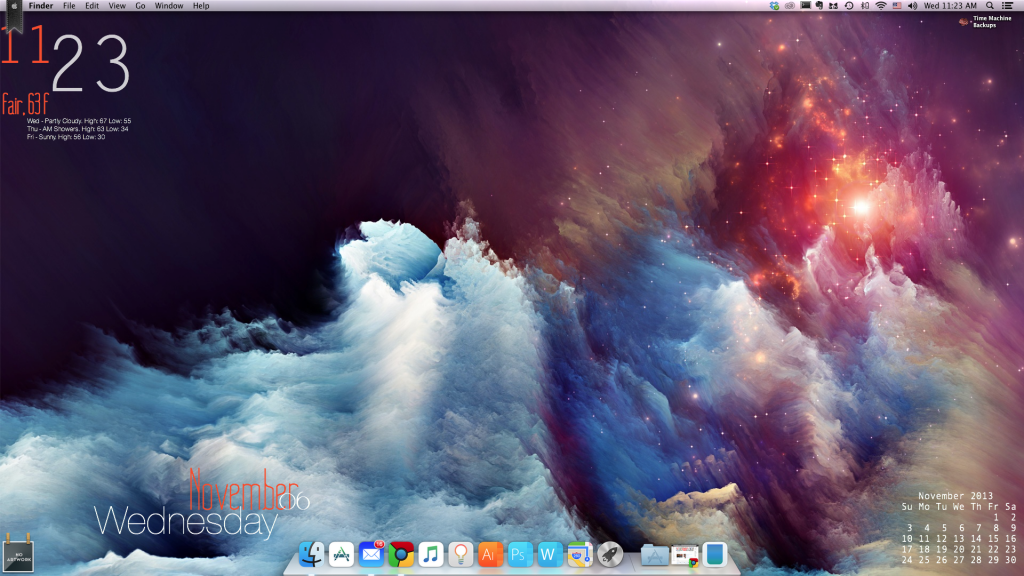Click the white '23' minute clock digits

coord(91,63)
